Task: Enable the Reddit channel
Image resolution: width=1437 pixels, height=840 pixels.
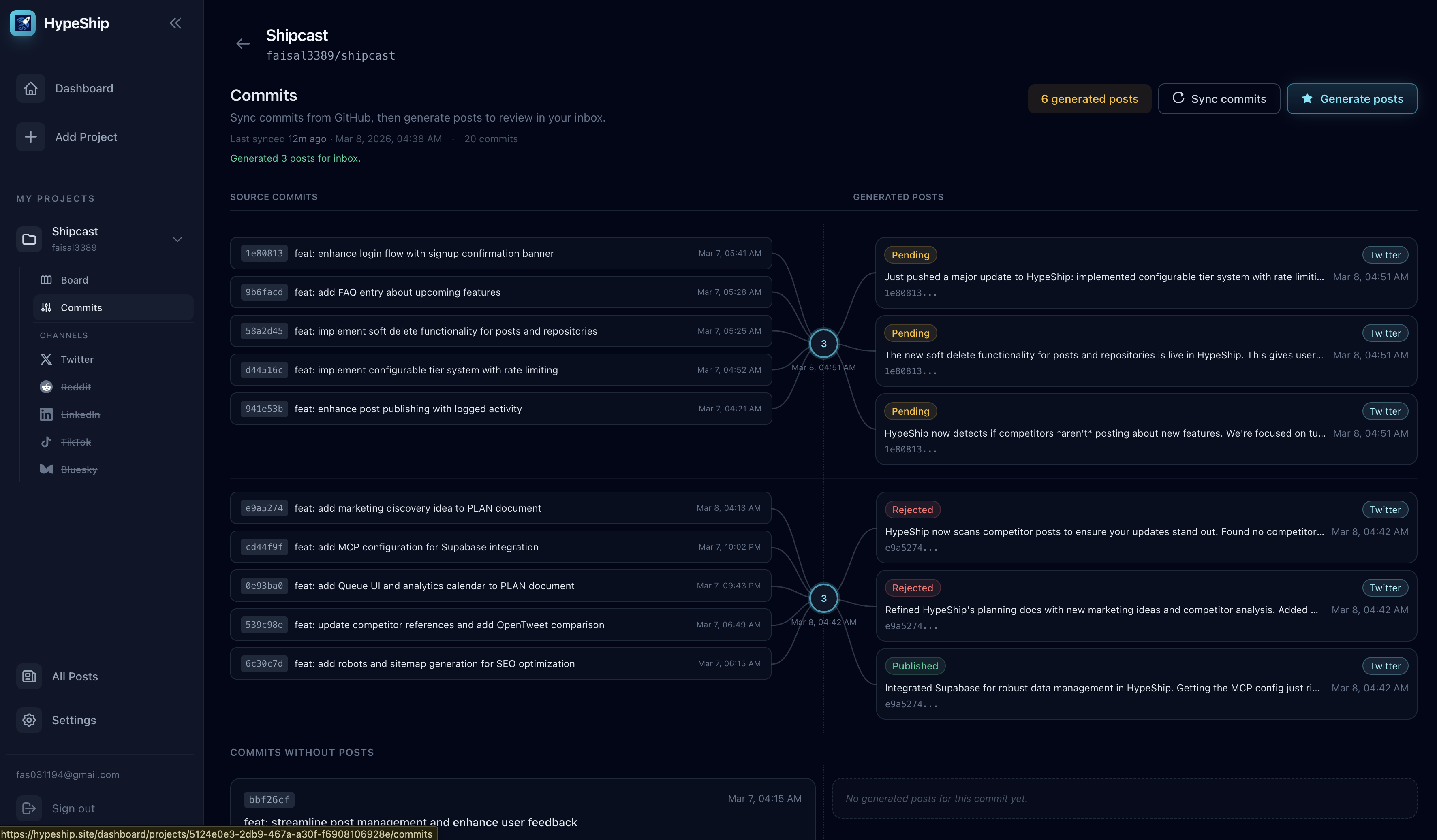Action: 46,386
